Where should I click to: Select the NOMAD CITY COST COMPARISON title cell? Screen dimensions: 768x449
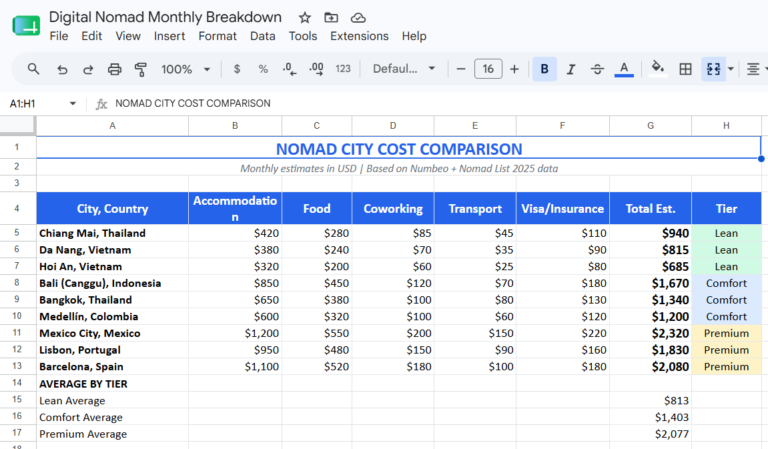pos(399,148)
